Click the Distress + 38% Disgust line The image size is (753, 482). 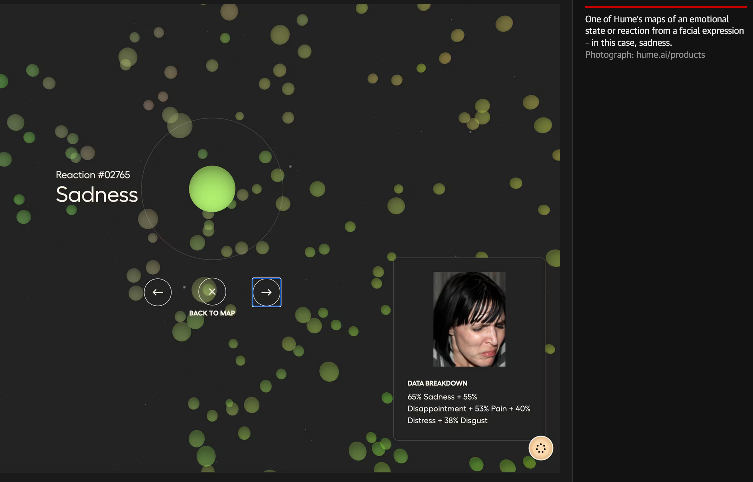point(447,420)
